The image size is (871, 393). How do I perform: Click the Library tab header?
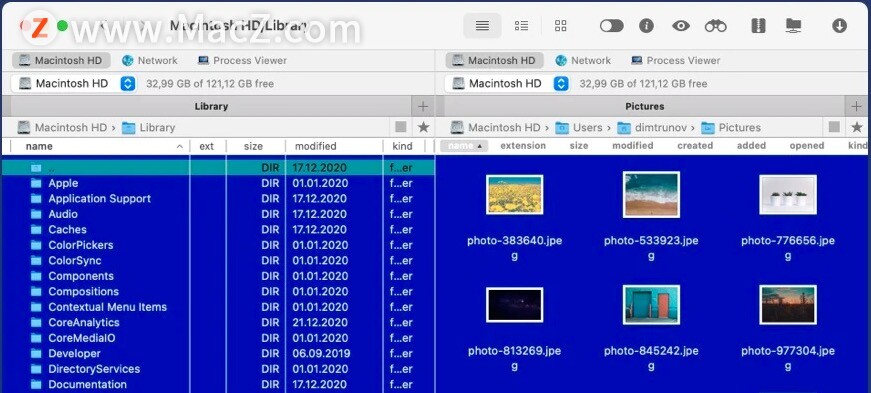click(x=211, y=106)
